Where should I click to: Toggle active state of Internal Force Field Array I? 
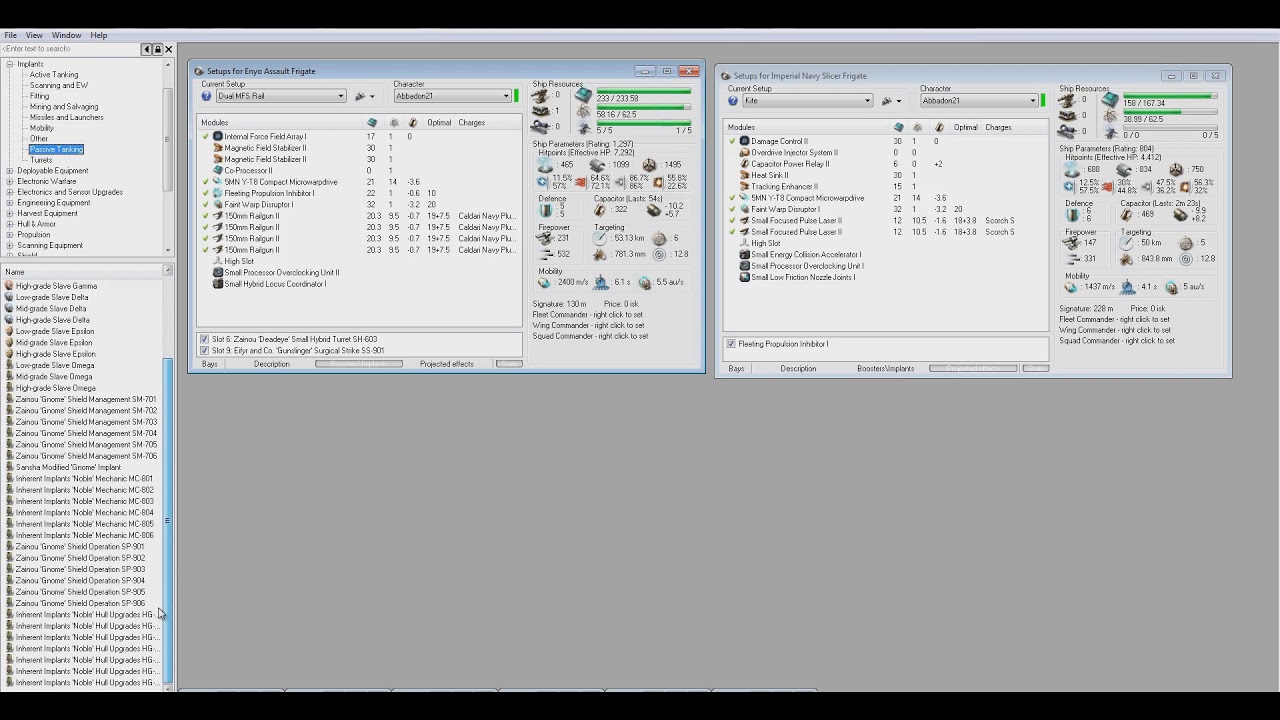click(206, 137)
